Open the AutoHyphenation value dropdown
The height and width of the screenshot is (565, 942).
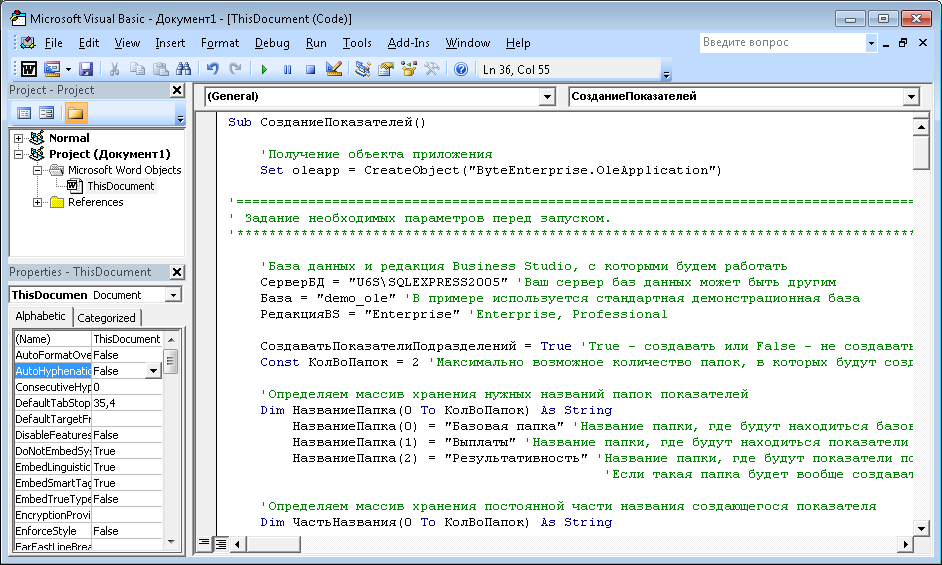(152, 371)
